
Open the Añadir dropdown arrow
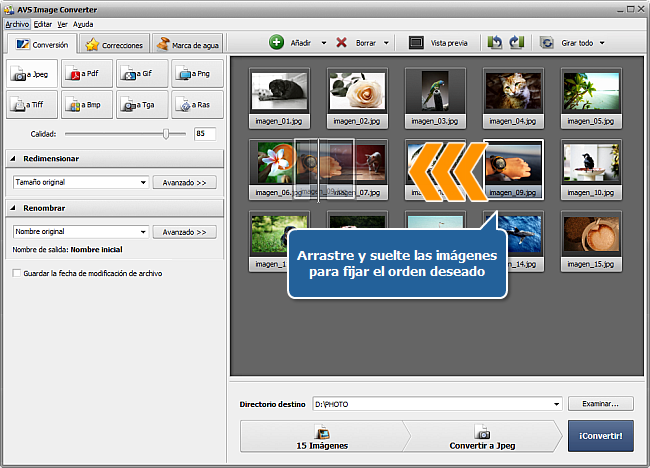pos(324,43)
